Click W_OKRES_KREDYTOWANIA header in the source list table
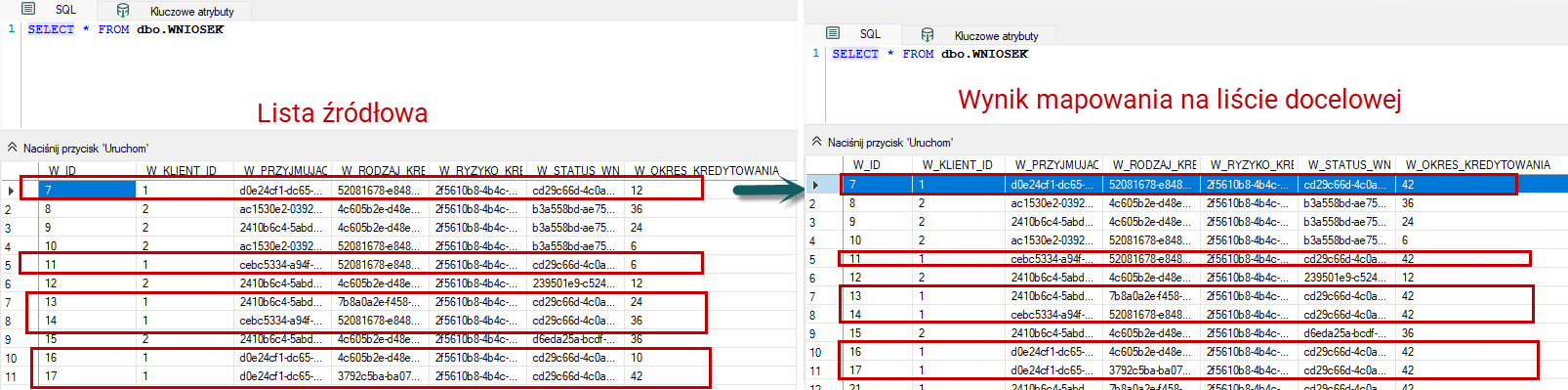1568x390 pixels. pos(707,170)
